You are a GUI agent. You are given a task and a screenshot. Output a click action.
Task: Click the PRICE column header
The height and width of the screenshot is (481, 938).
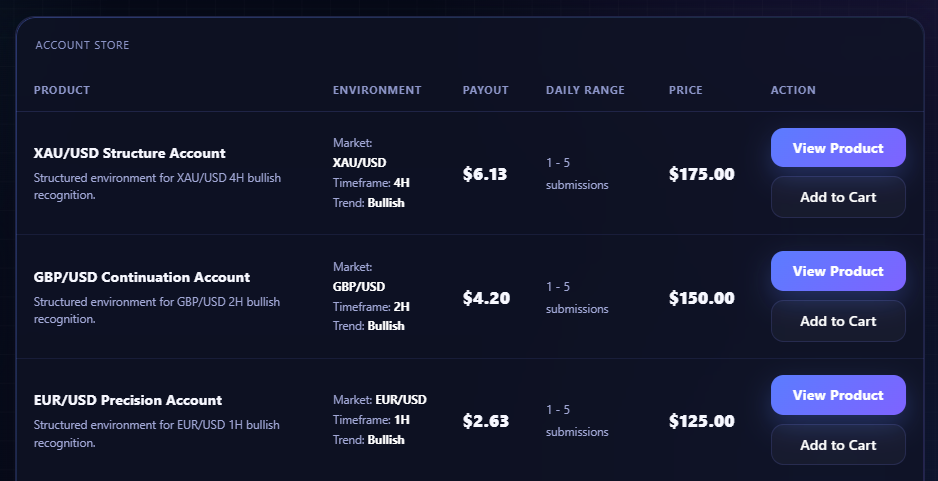pyautogui.click(x=686, y=90)
